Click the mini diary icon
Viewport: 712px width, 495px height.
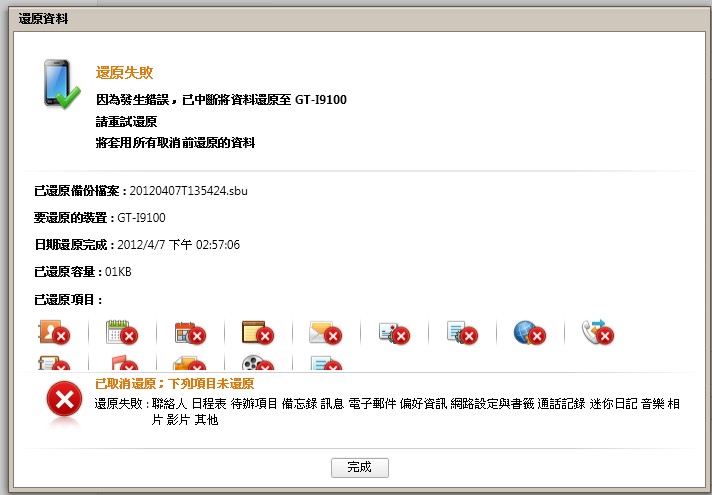click(54, 363)
